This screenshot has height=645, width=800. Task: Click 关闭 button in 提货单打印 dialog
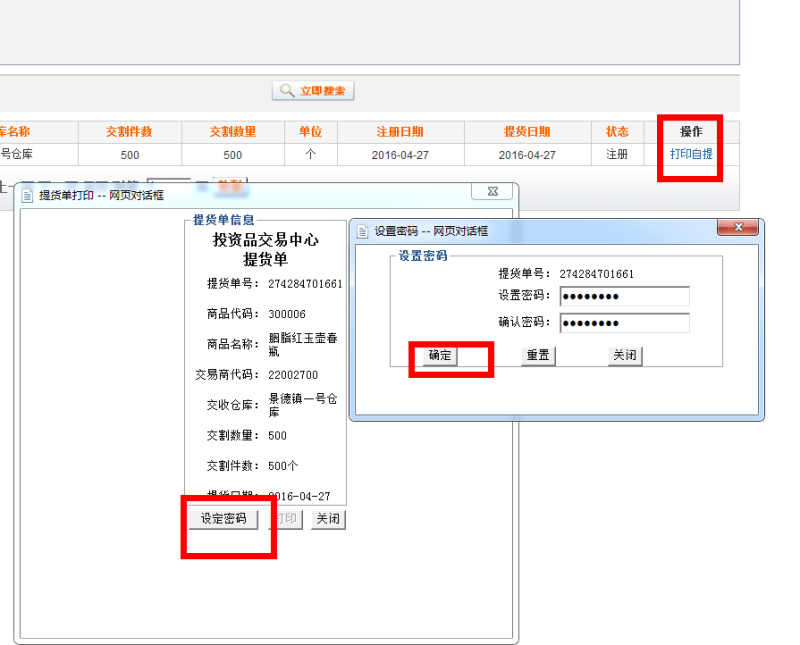pyautogui.click(x=328, y=519)
